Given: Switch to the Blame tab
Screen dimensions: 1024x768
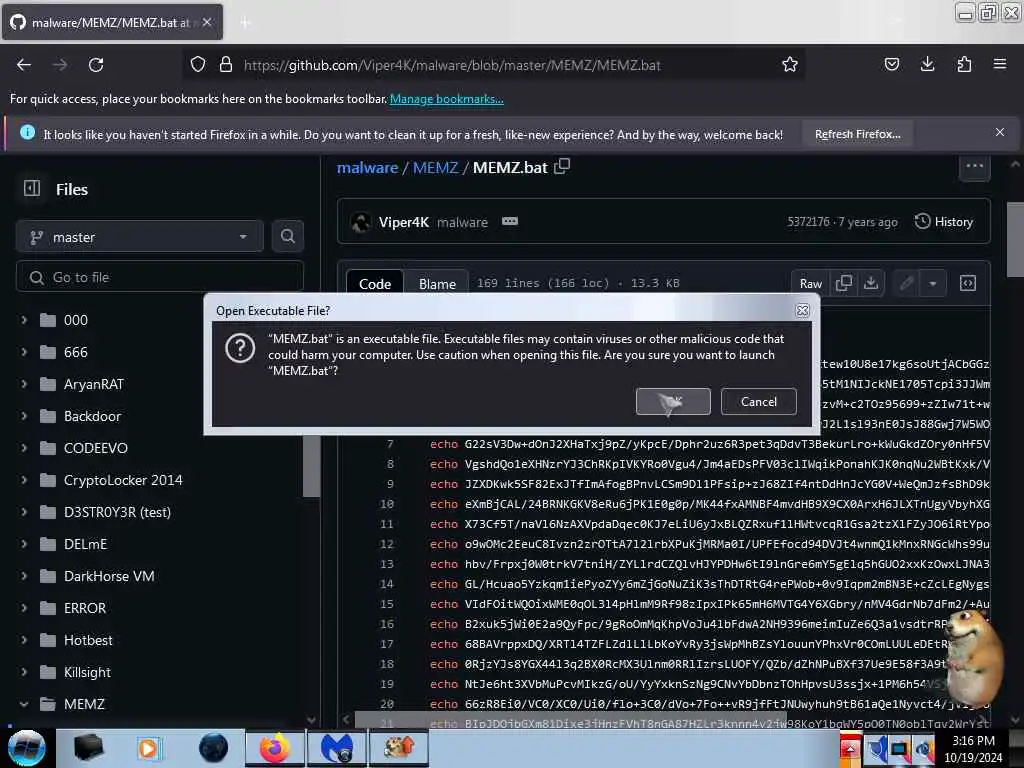Looking at the screenshot, I should 437,283.
